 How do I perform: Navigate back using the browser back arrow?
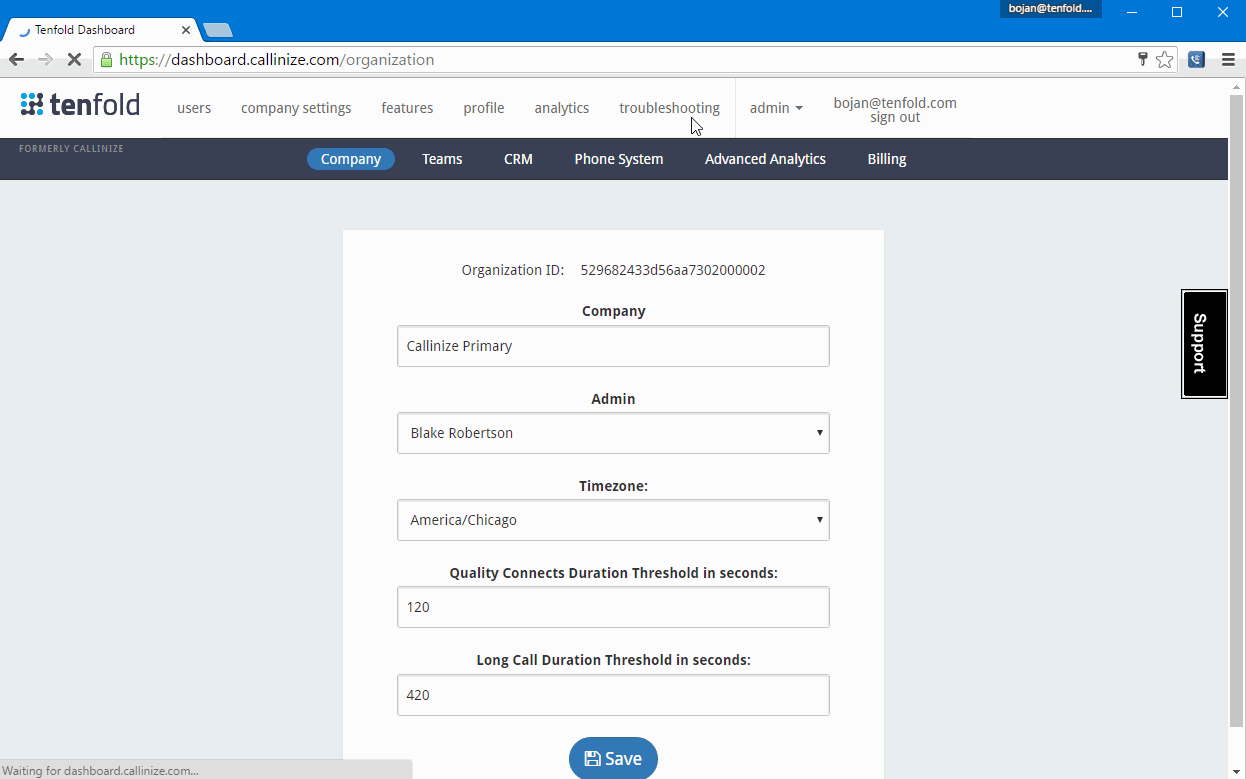pyautogui.click(x=16, y=59)
